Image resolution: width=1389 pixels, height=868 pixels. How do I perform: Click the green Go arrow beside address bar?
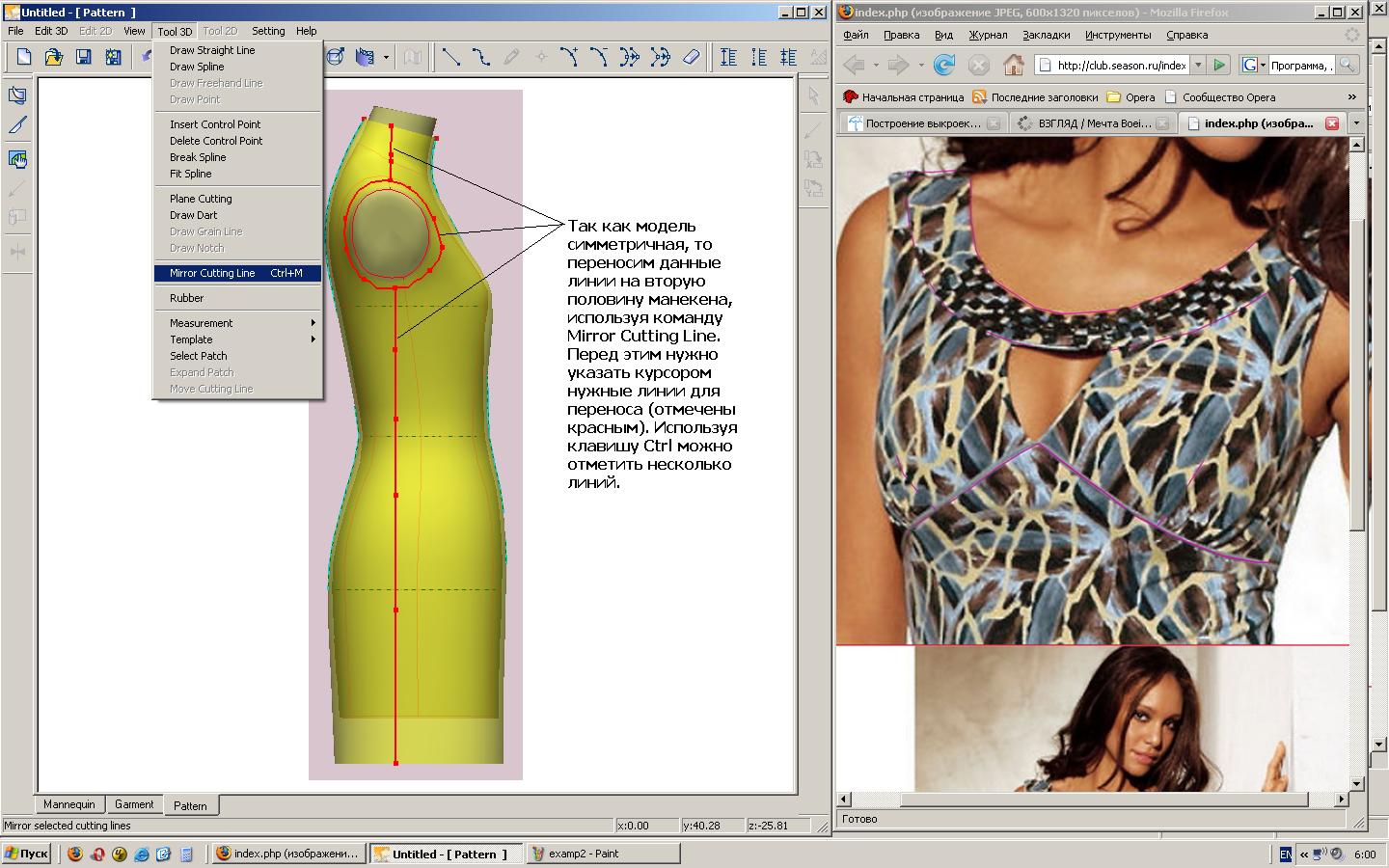click(x=1219, y=66)
